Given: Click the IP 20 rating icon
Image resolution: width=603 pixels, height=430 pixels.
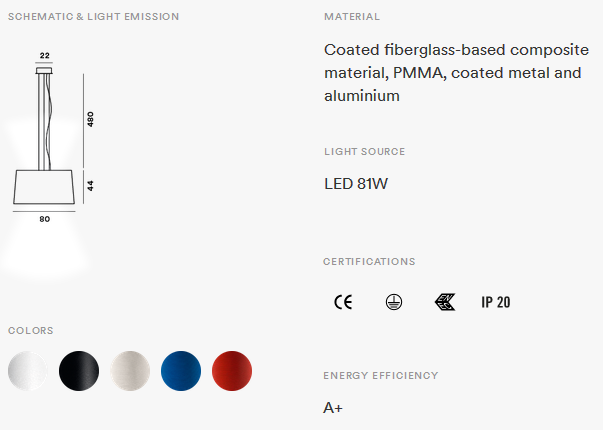Looking at the screenshot, I should pos(496,302).
